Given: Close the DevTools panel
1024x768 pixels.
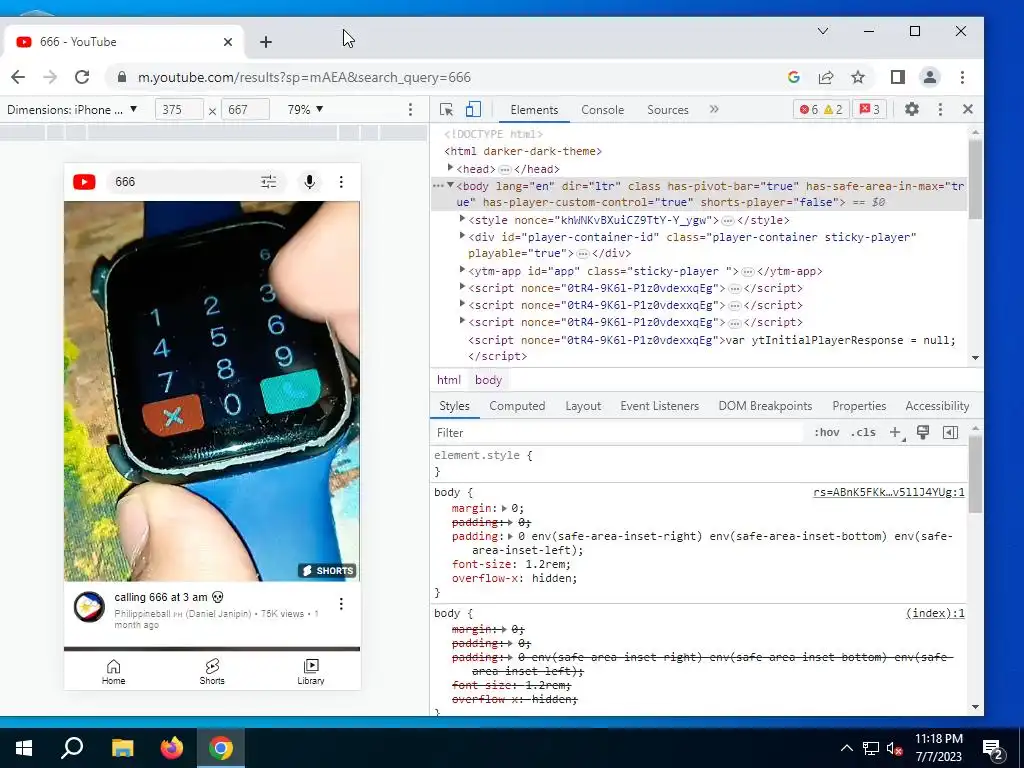Looking at the screenshot, I should 968,109.
